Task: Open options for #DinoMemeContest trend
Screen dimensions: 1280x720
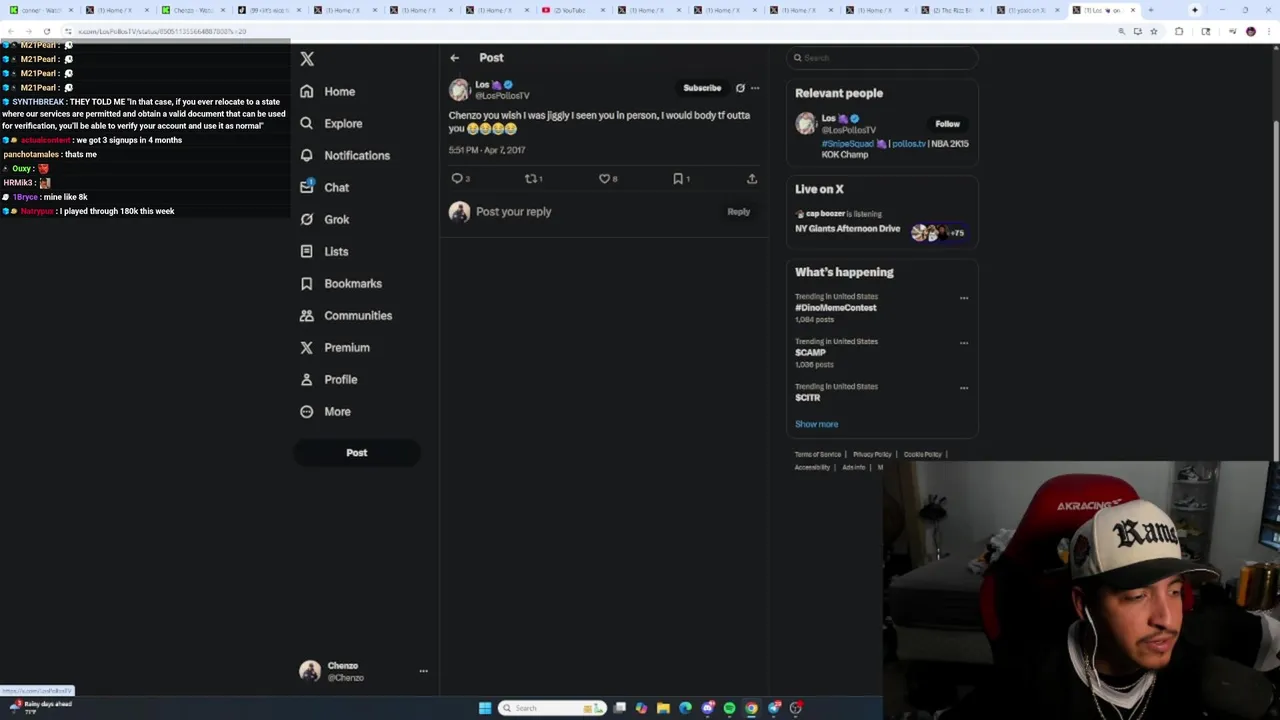Action: 964,298
